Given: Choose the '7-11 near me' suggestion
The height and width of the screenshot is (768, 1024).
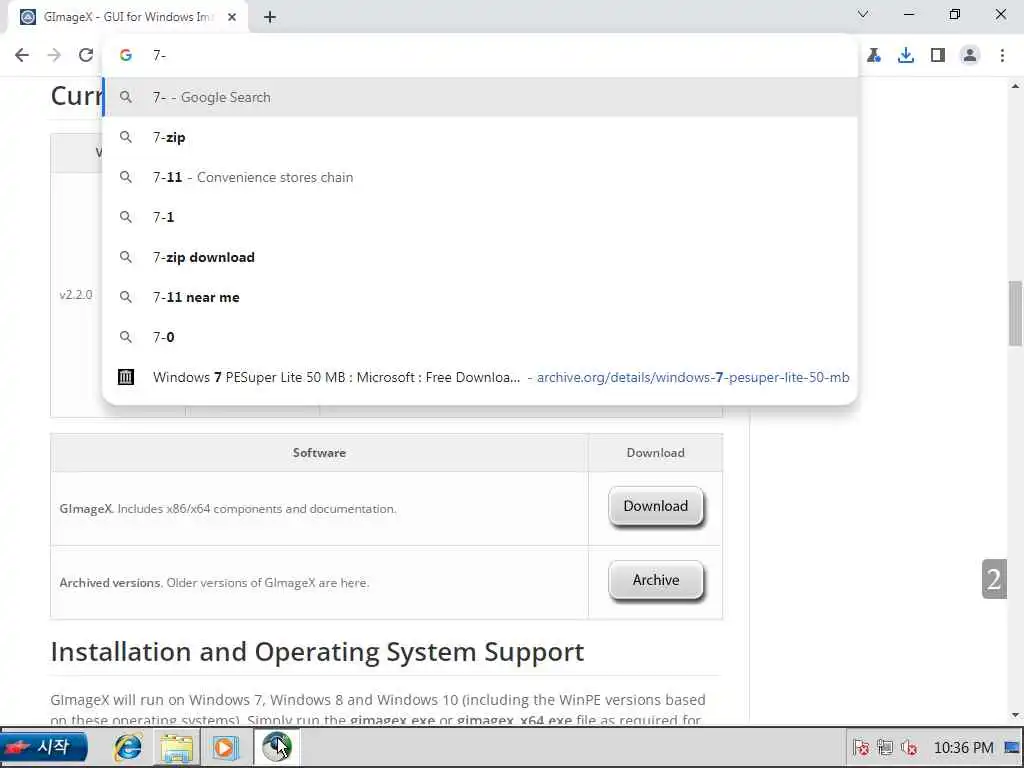Looking at the screenshot, I should point(481,297).
